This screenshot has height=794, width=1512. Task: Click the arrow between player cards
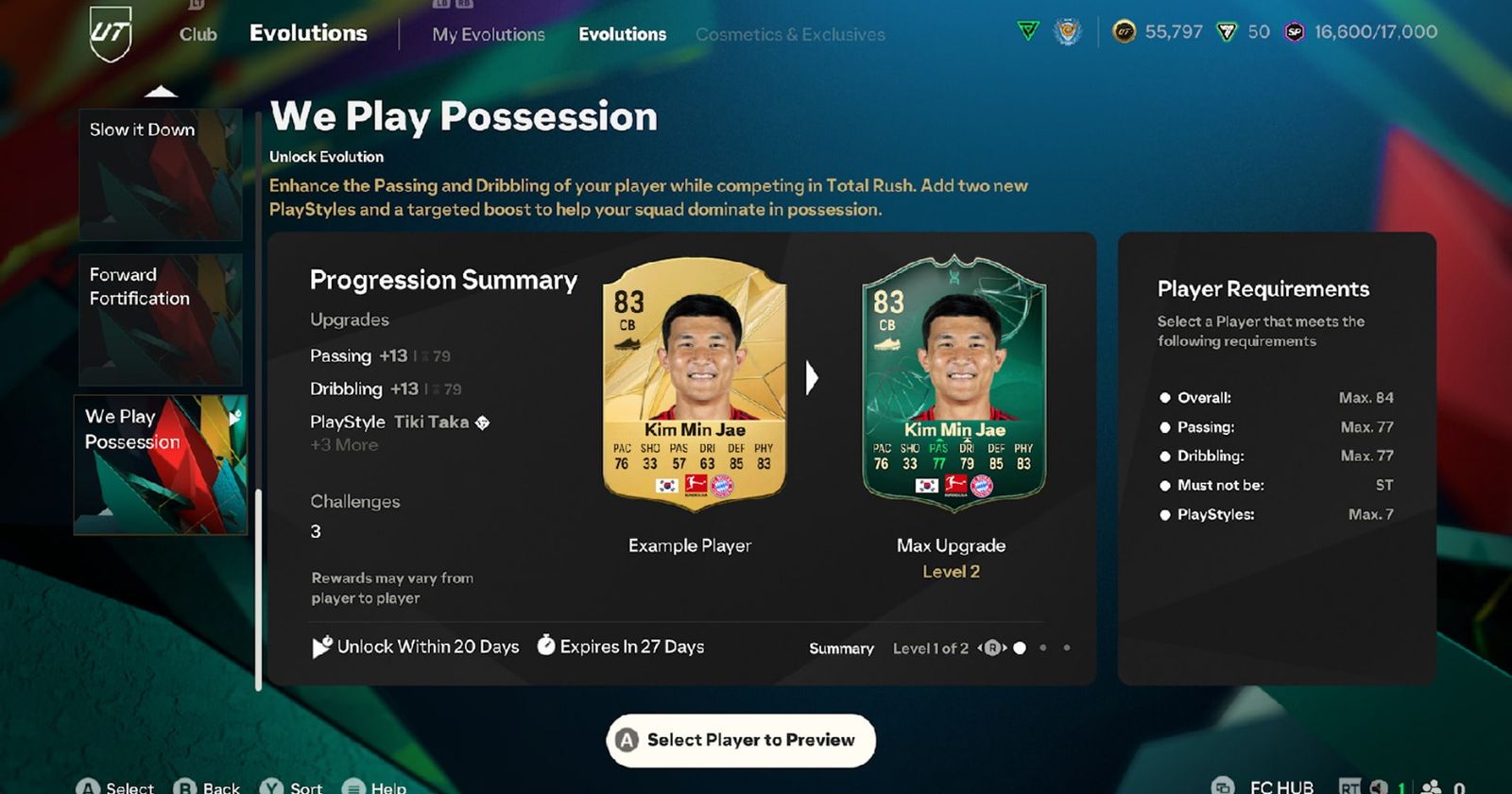pos(812,378)
